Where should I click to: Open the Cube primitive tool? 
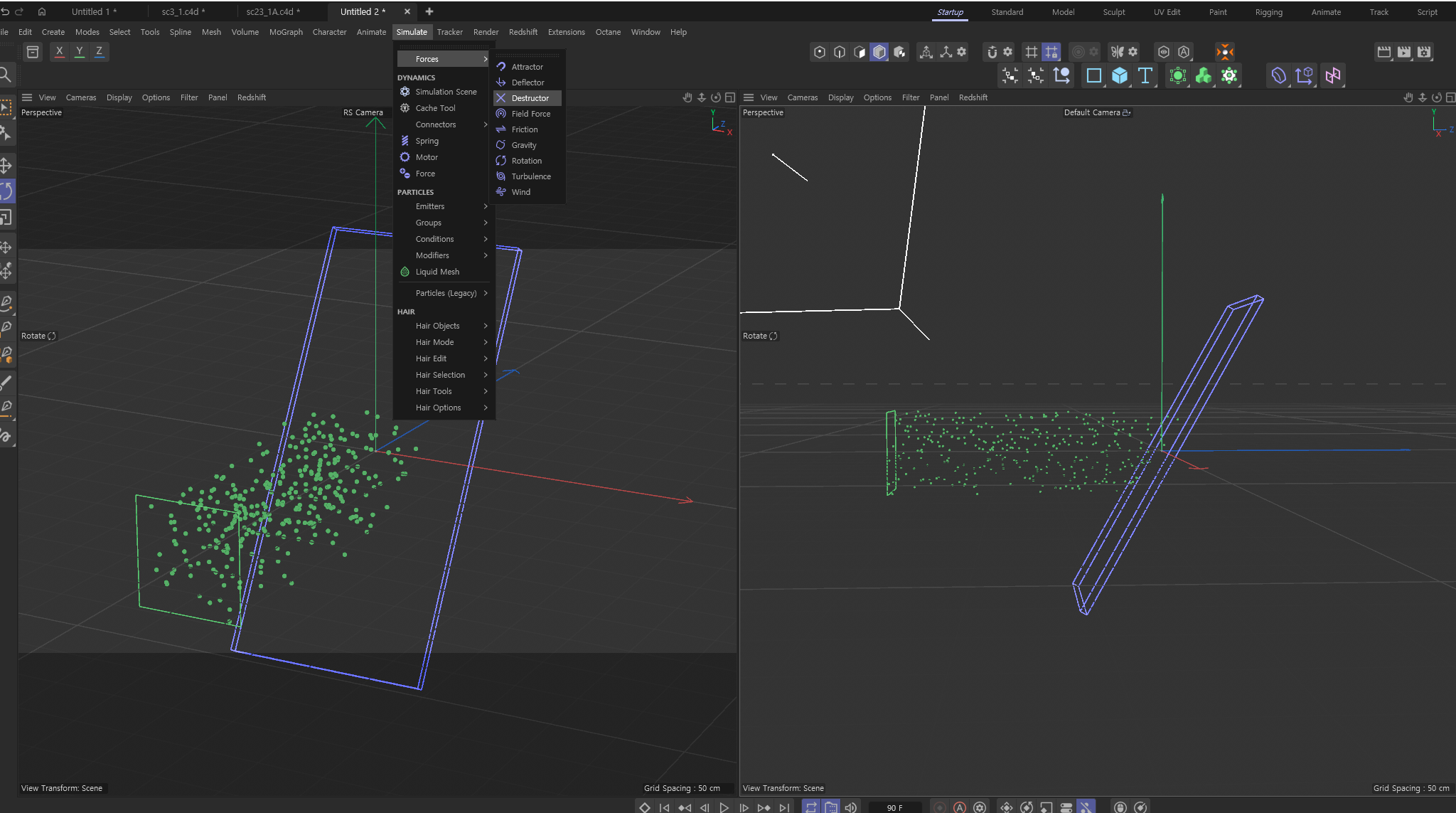[x=1120, y=75]
